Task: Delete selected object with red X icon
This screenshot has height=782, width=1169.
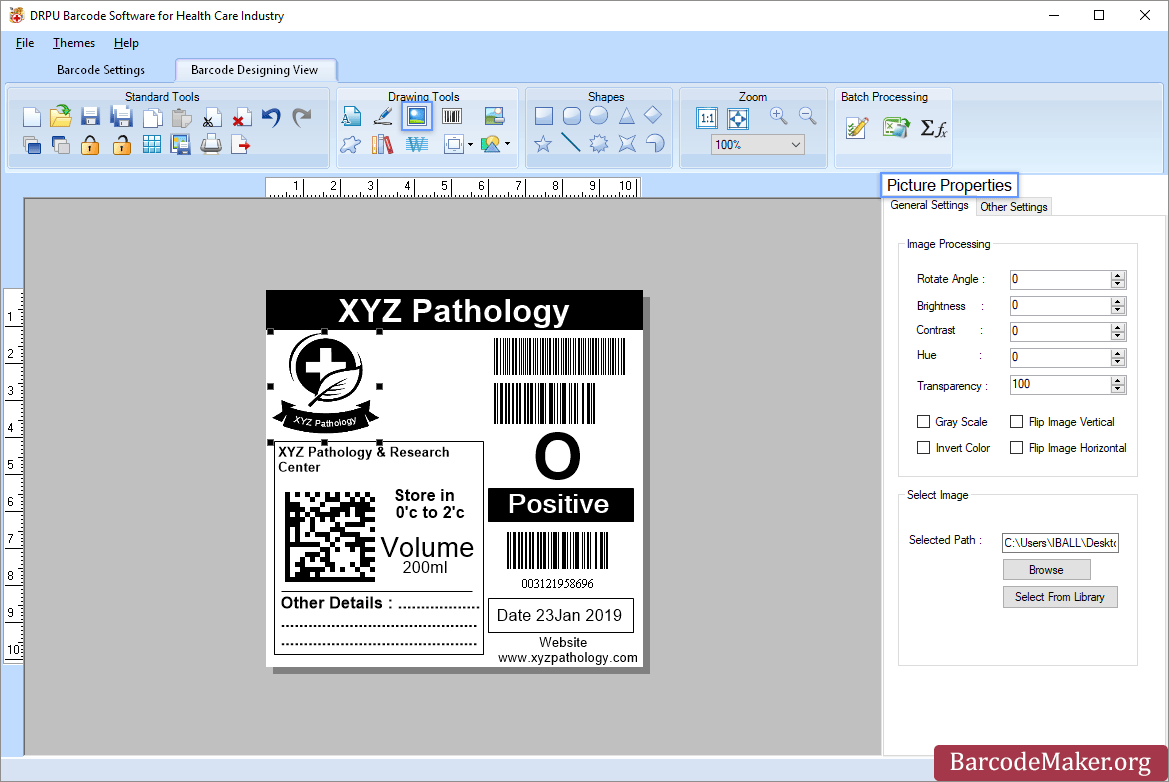Action: pos(241,118)
